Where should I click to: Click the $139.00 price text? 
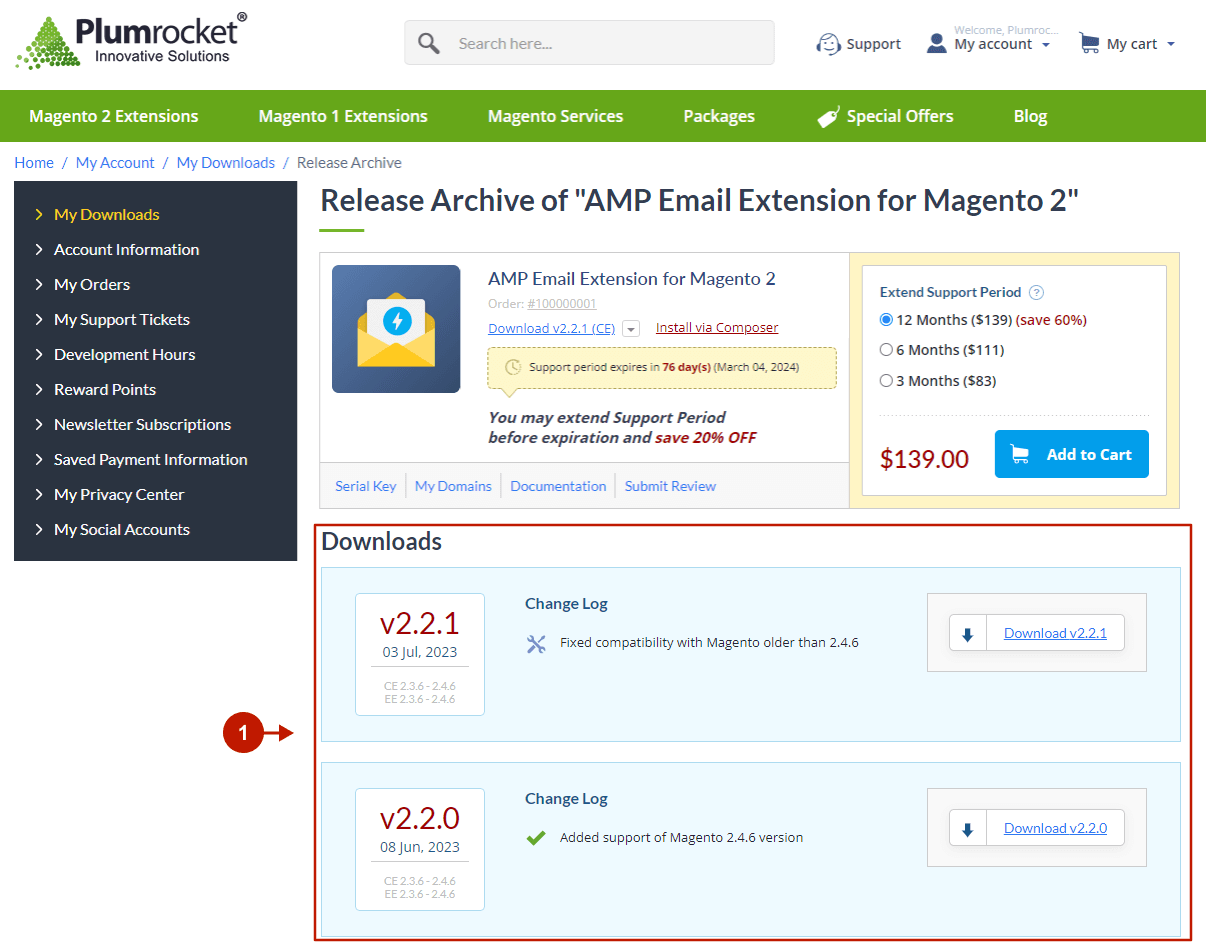coord(924,459)
